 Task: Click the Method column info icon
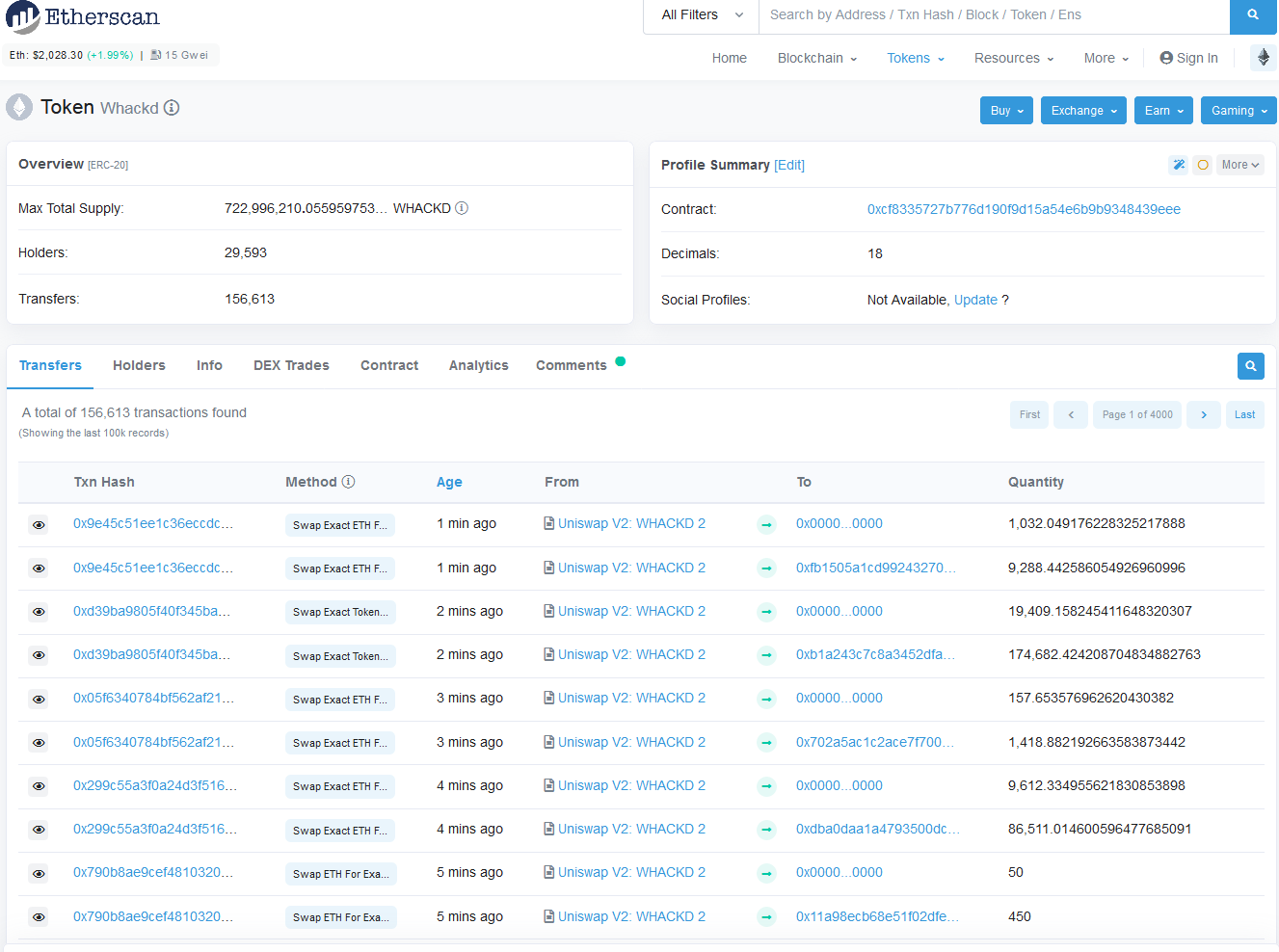pos(349,482)
